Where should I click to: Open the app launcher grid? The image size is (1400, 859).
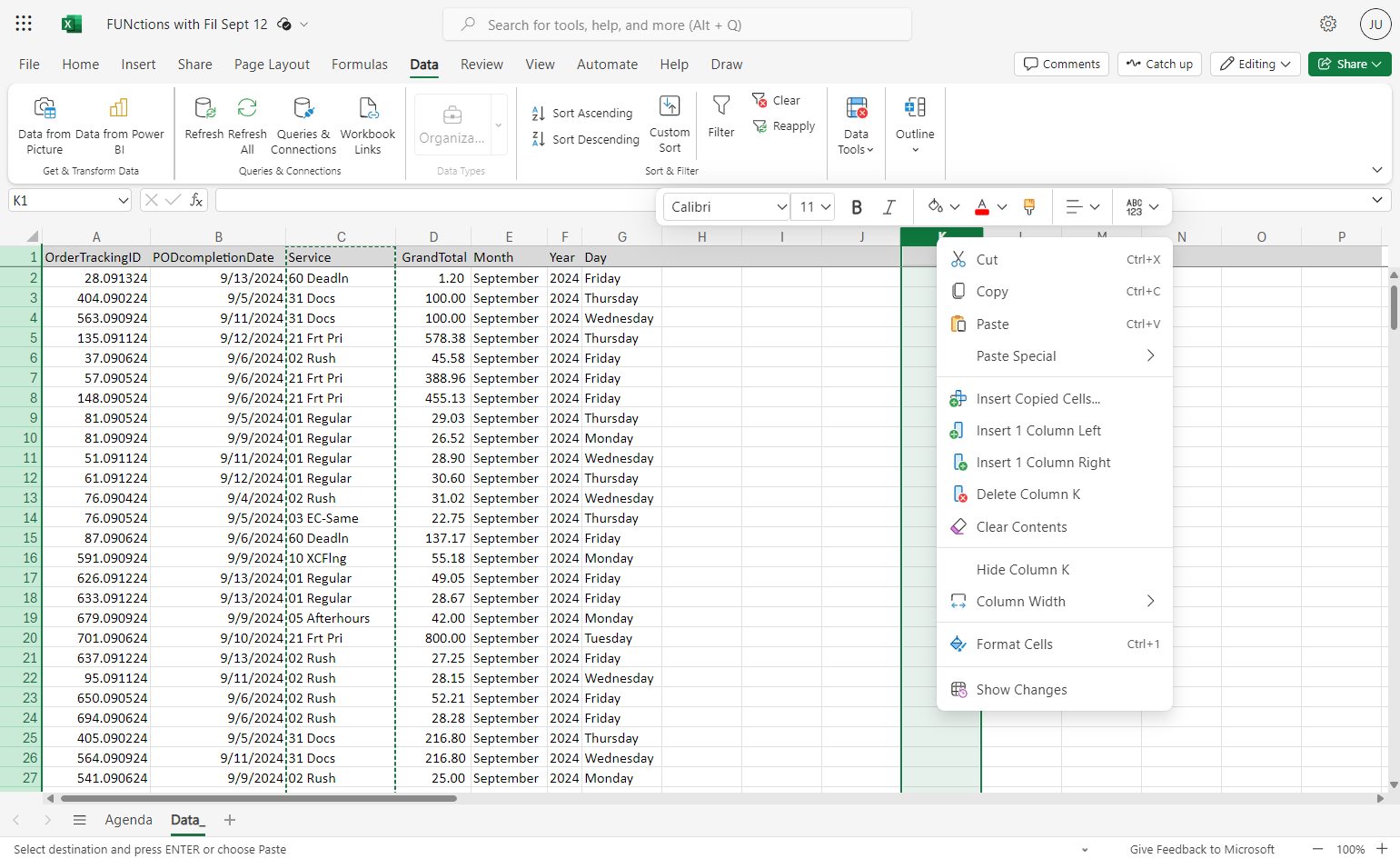24,24
